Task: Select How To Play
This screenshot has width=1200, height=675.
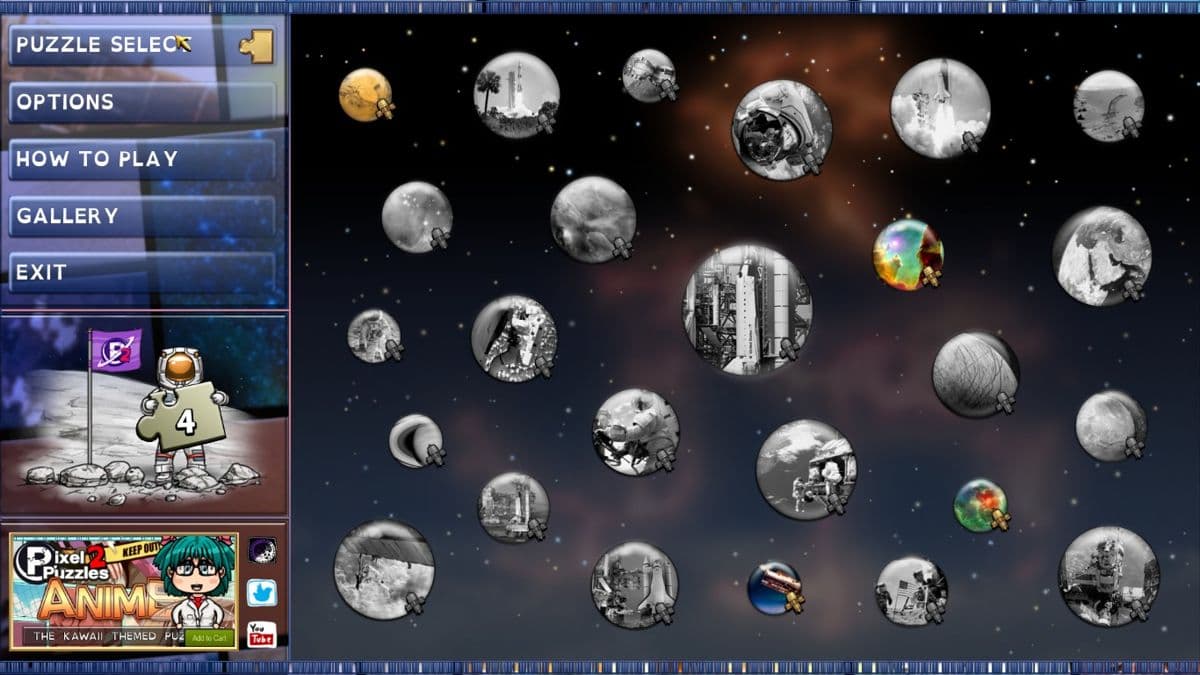Action: click(143, 159)
